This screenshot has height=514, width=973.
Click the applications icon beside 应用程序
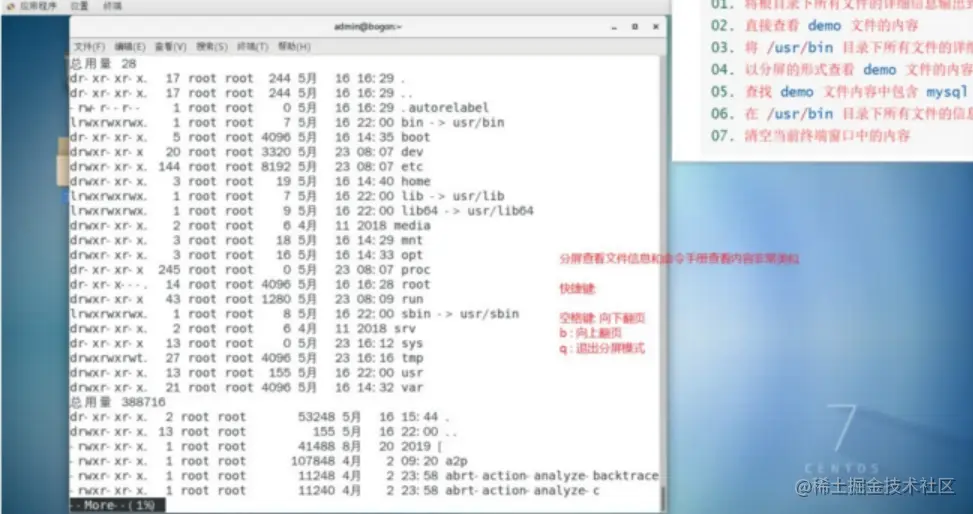point(10,6)
